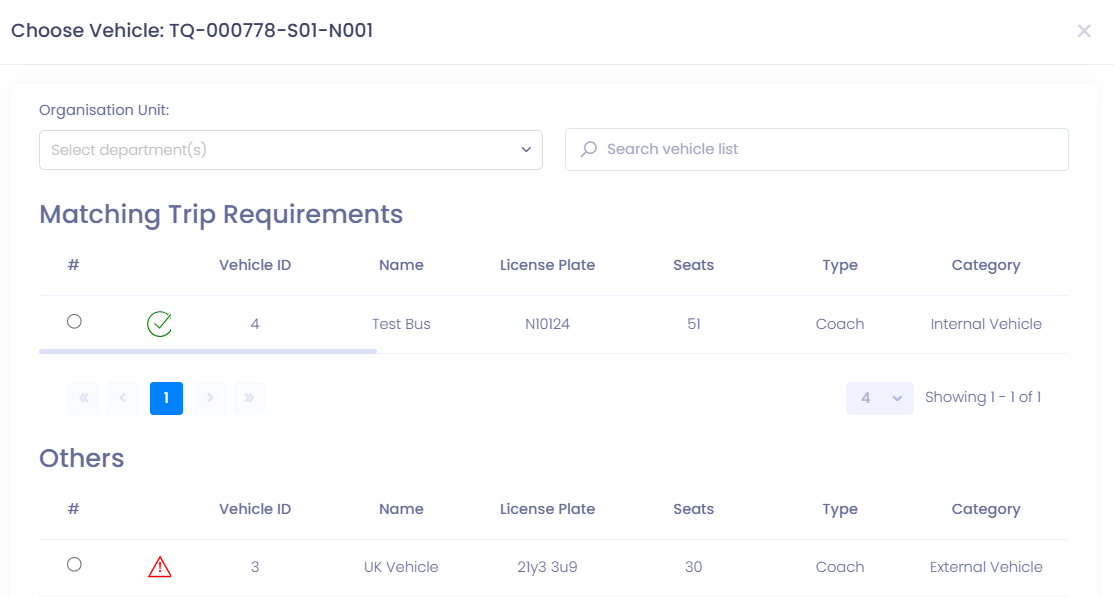Open the Select department(s) dropdown
The height and width of the screenshot is (597, 1114).
tap(280, 150)
